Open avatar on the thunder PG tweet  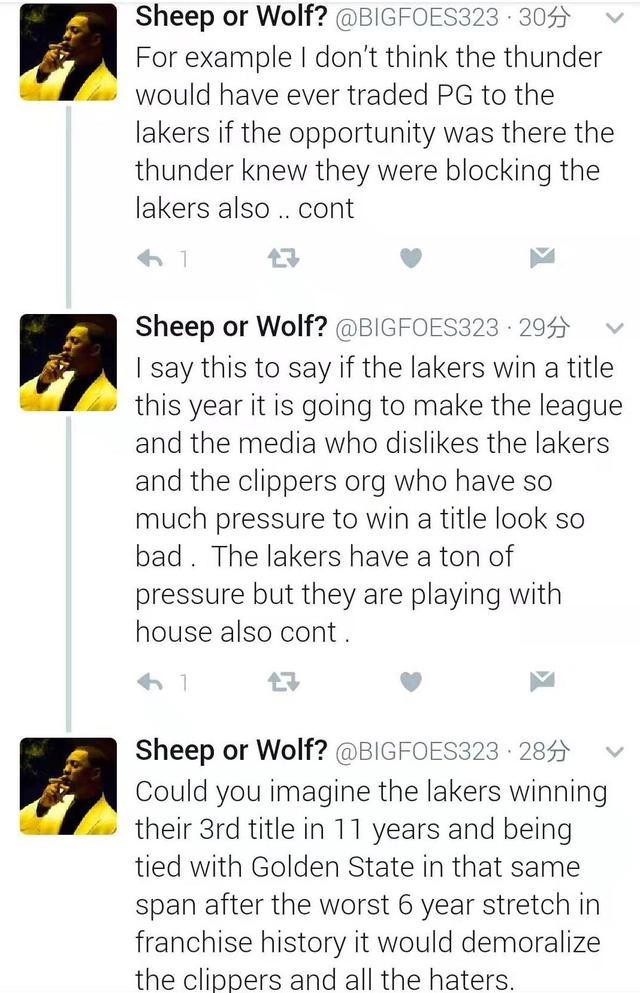(x=68, y=53)
